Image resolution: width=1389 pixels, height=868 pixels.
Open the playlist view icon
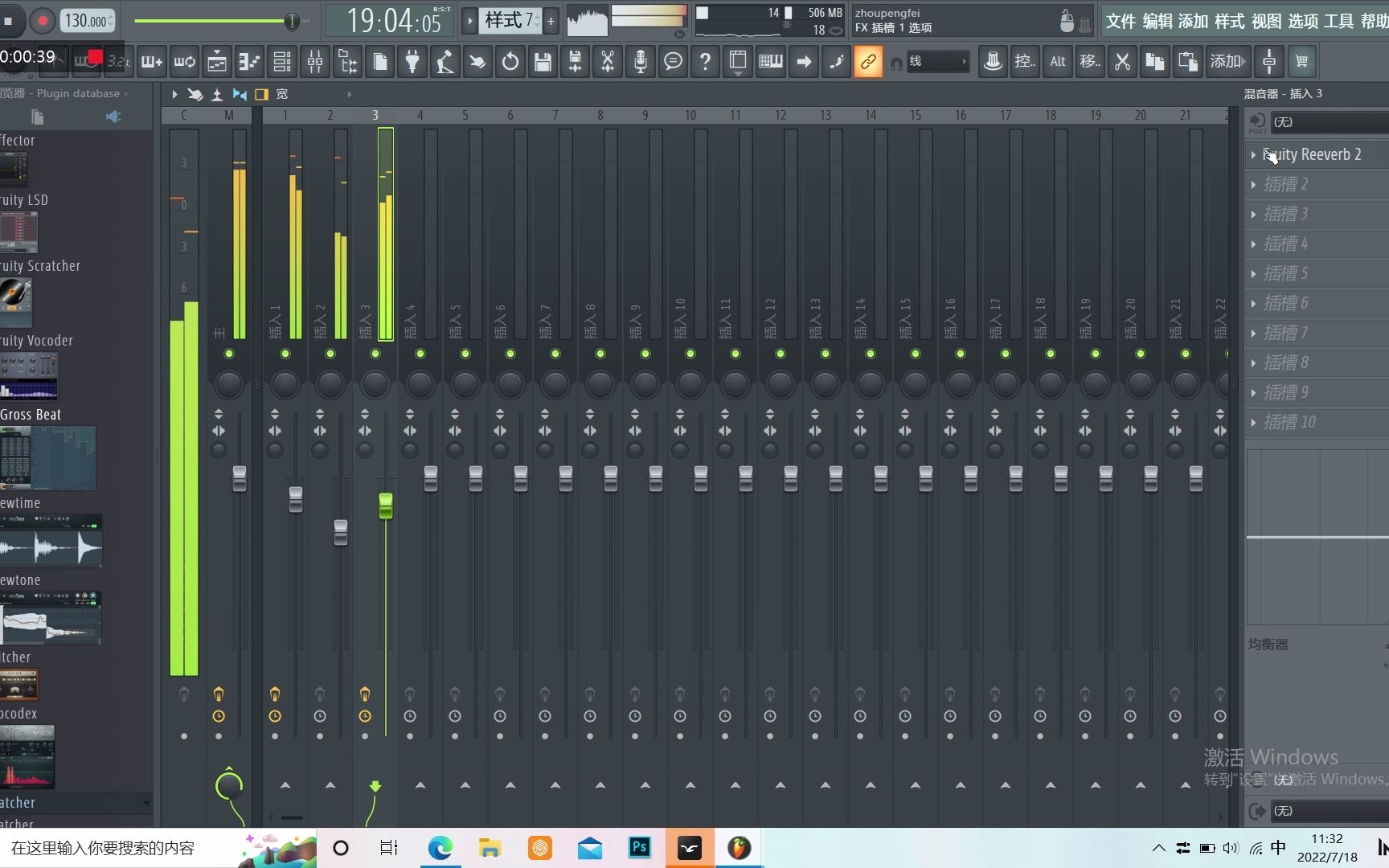tap(216, 61)
